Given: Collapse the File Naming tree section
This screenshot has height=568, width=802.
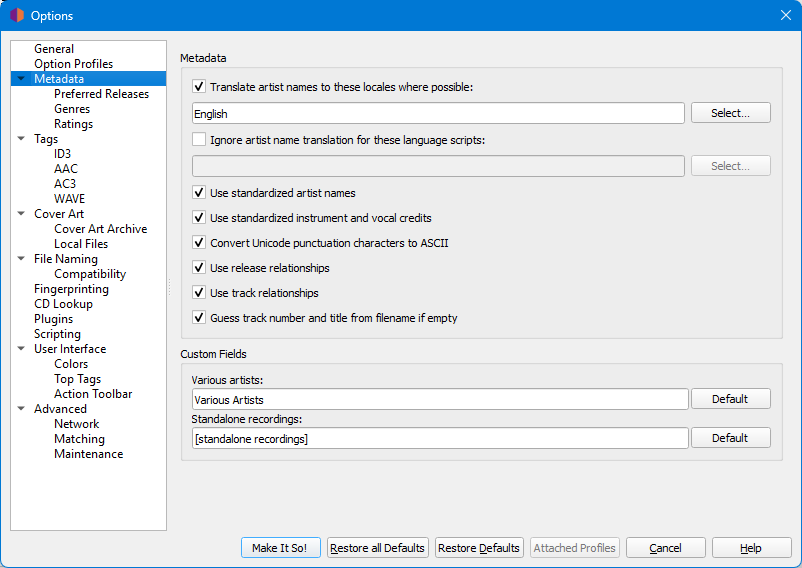Looking at the screenshot, I should (x=21, y=259).
